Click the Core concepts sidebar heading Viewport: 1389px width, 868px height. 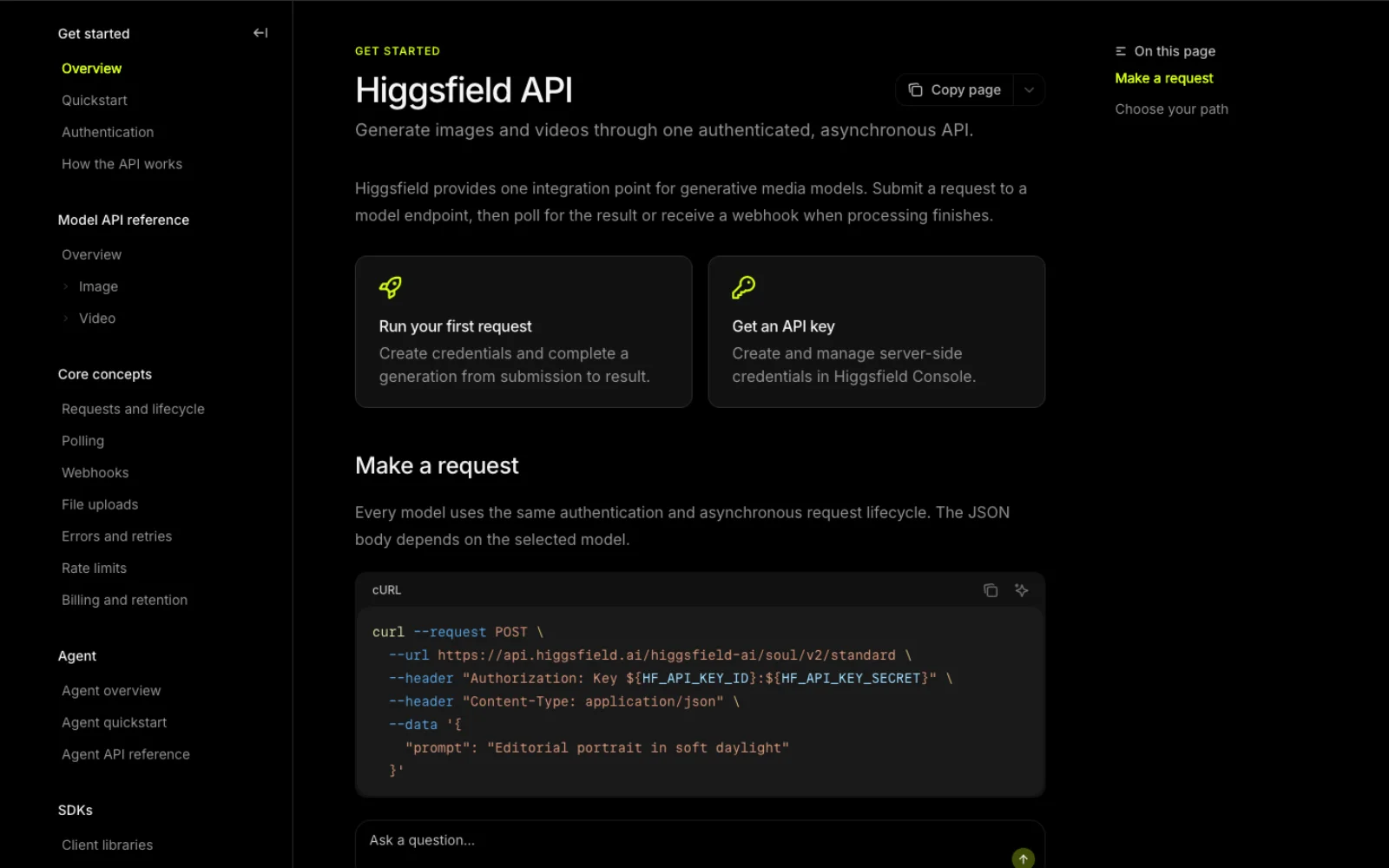click(x=105, y=375)
